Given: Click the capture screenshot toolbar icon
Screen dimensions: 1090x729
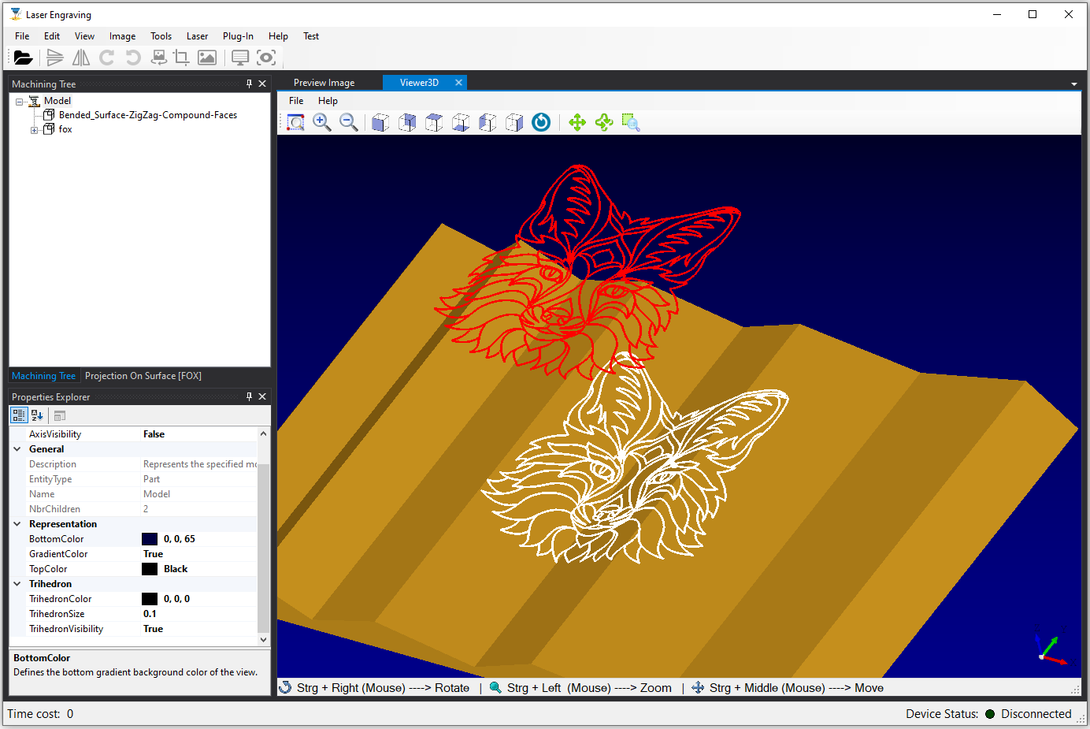Looking at the screenshot, I should (266, 58).
